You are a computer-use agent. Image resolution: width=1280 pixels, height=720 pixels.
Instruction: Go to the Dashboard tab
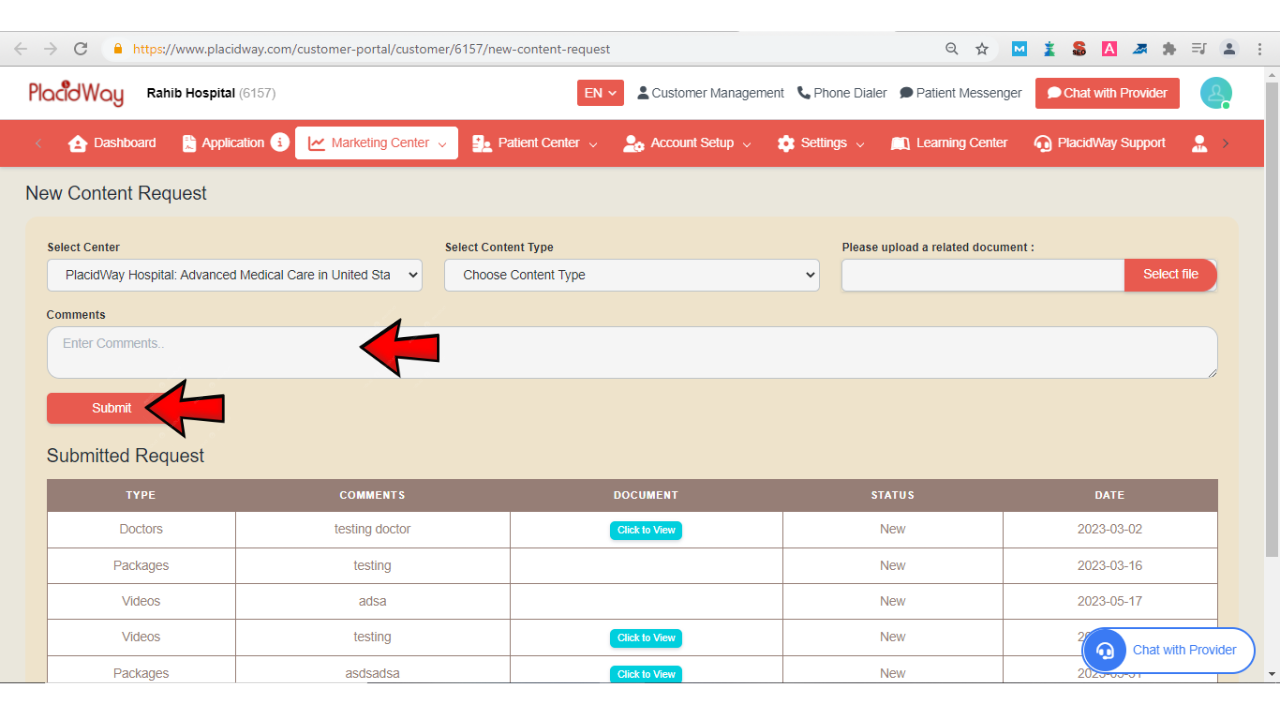pyautogui.click(x=112, y=143)
